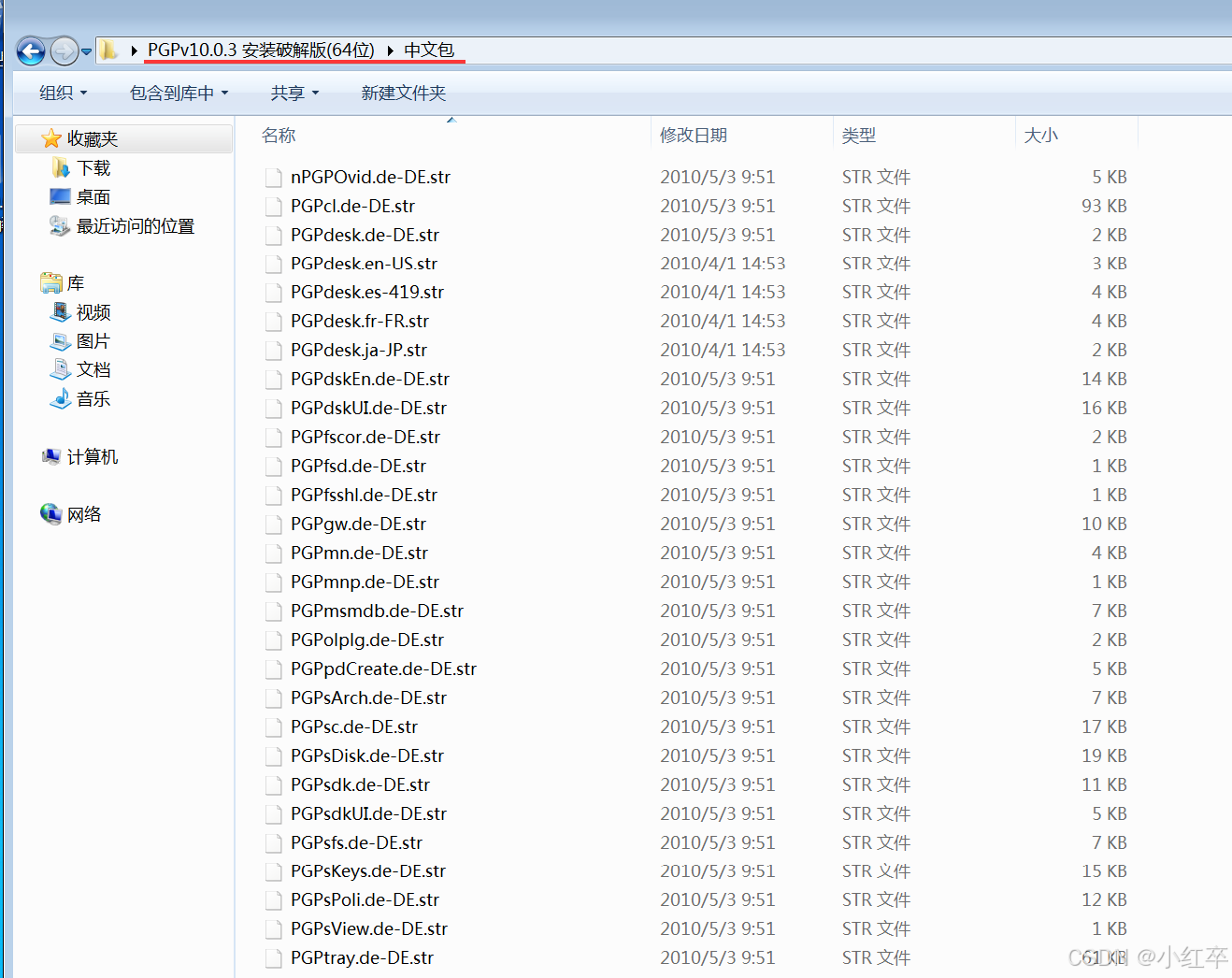Click the folder icon in address bar

click(x=108, y=50)
